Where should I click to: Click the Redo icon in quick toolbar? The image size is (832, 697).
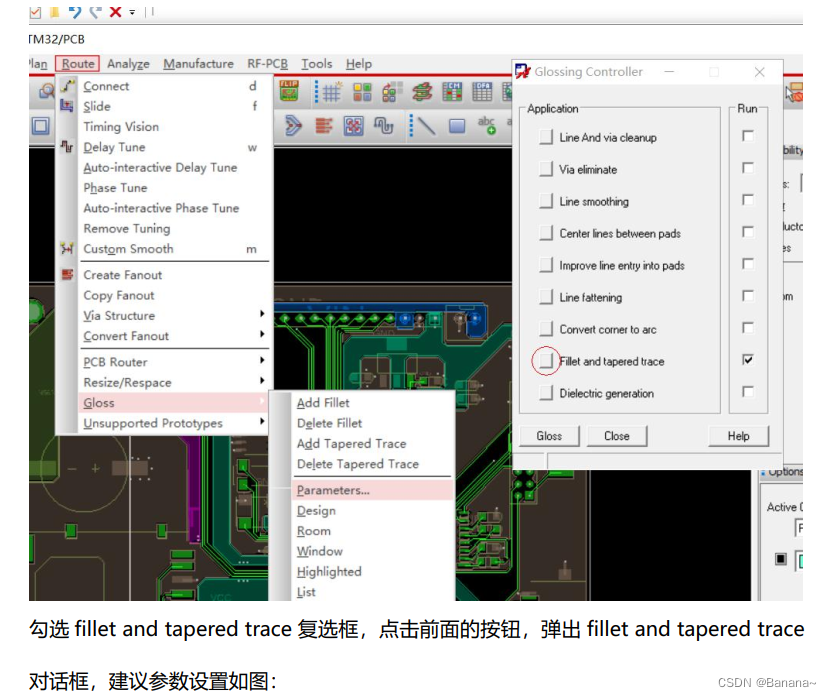pos(95,12)
